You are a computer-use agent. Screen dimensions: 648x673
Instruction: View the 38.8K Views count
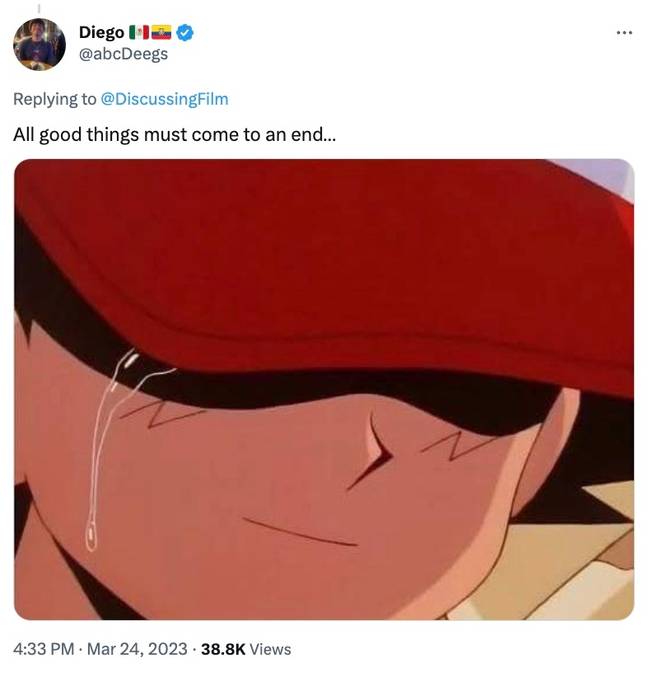[246, 649]
